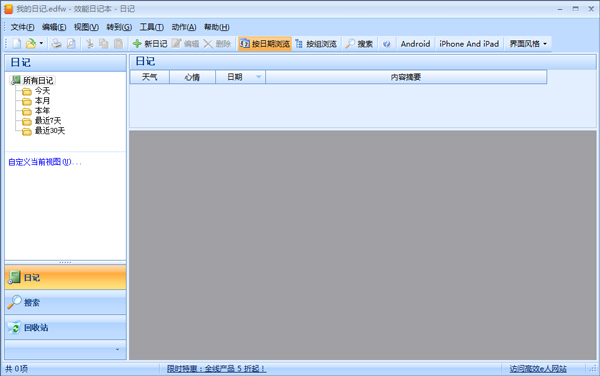Click the 内容摘要 column header

pyautogui.click(x=406, y=77)
